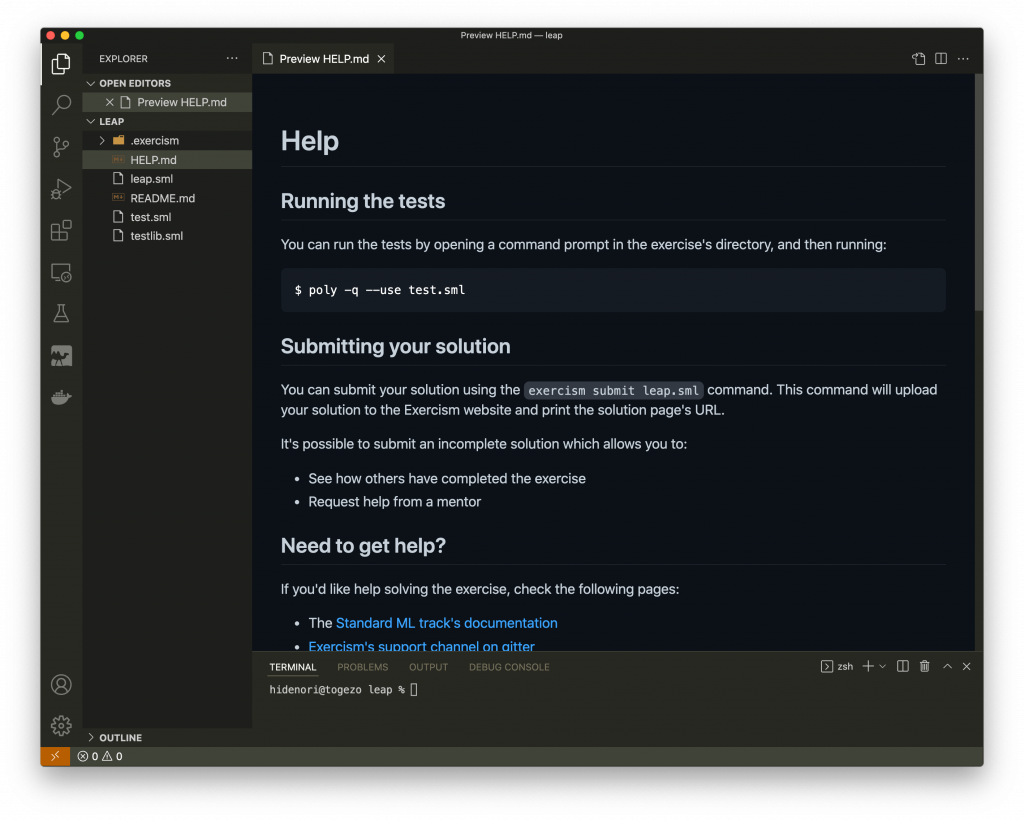Open testlib.sml file

pos(167,236)
